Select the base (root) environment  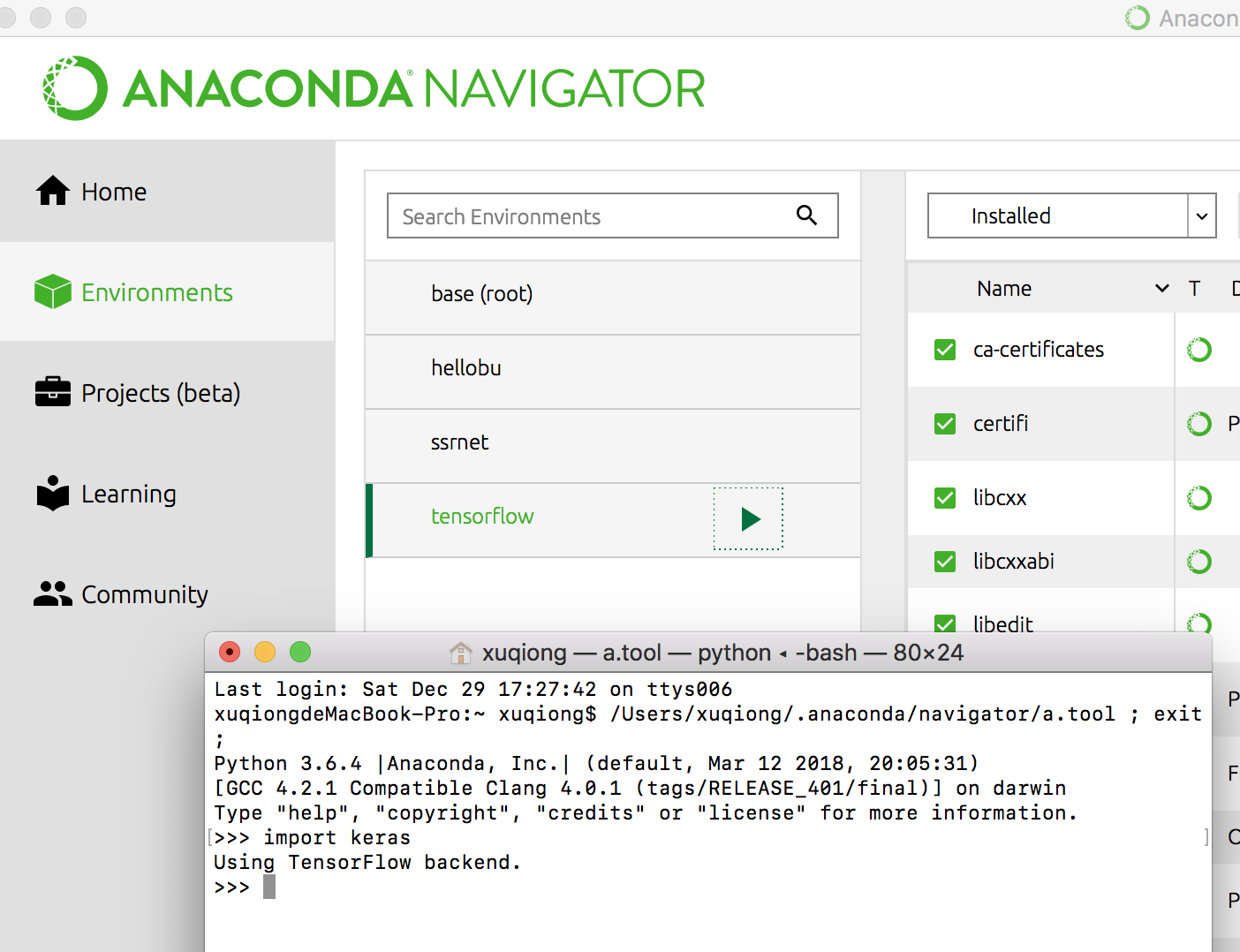coord(613,298)
